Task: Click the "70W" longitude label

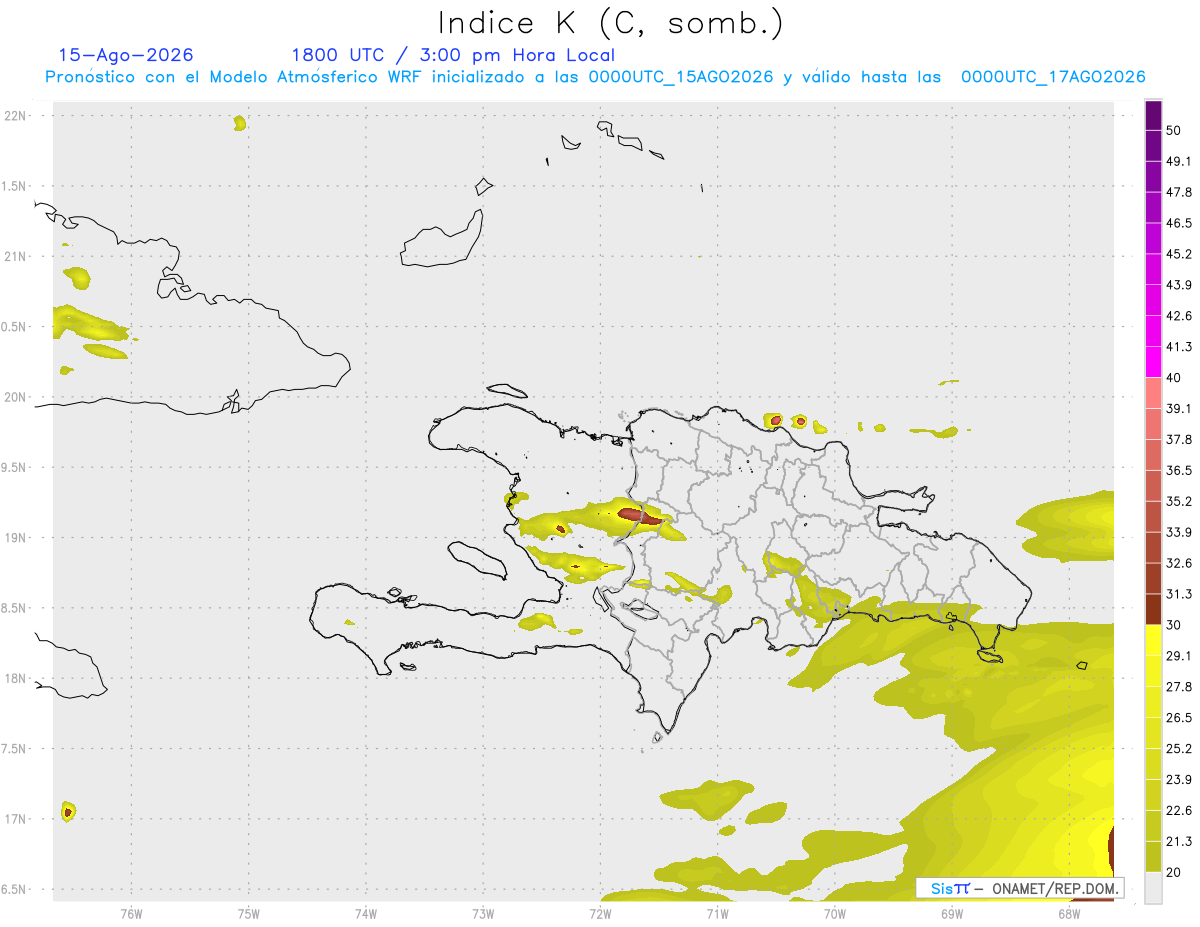Action: click(x=835, y=913)
